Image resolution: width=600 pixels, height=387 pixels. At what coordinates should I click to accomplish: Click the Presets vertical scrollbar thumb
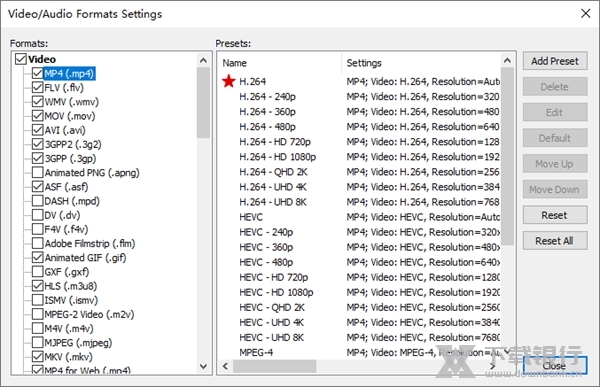pos(507,156)
